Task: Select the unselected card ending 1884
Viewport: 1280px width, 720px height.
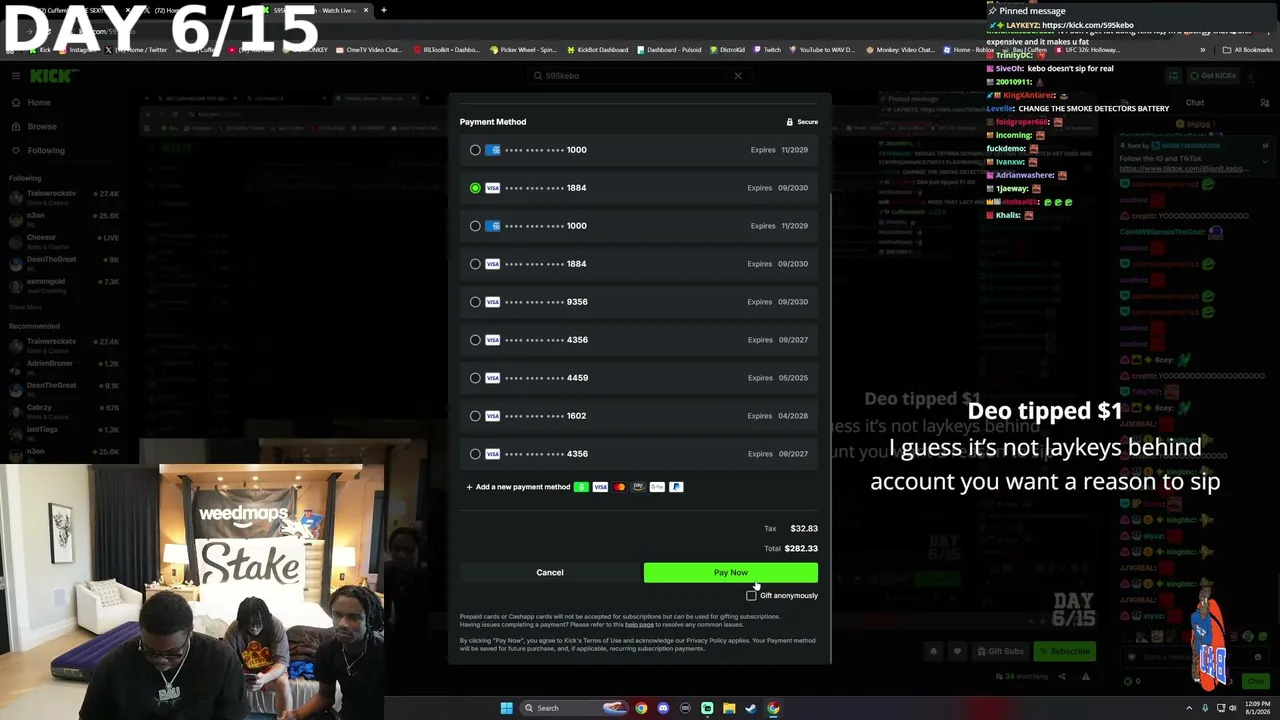Action: coord(639,264)
